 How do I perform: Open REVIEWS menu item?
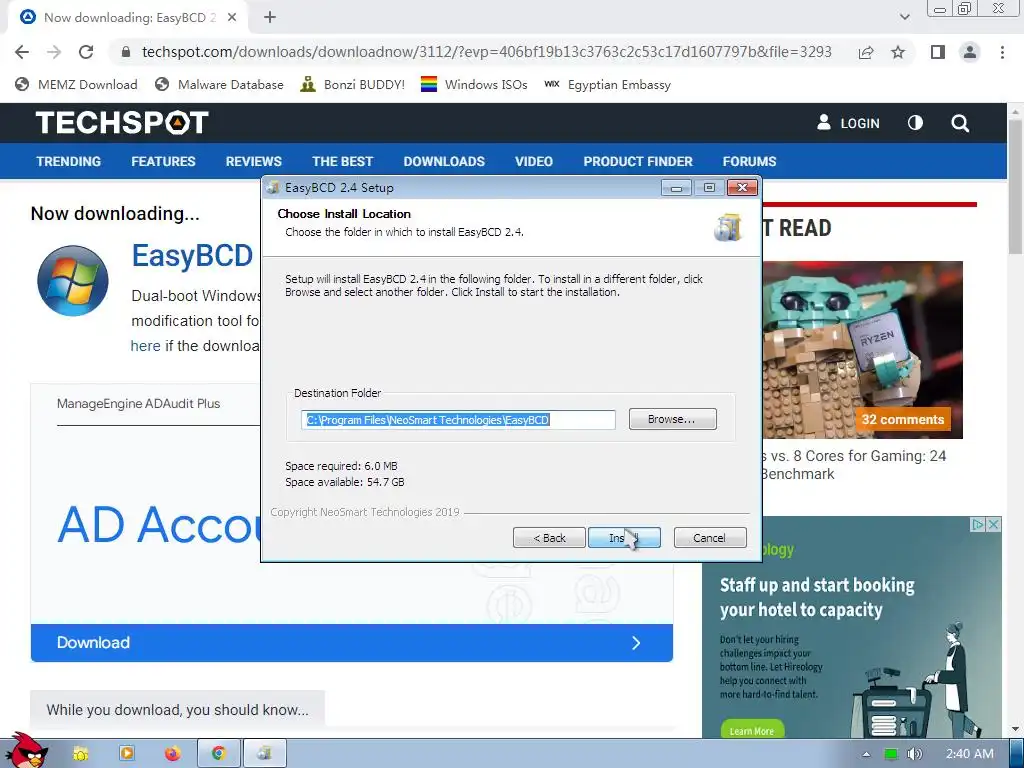pos(253,161)
